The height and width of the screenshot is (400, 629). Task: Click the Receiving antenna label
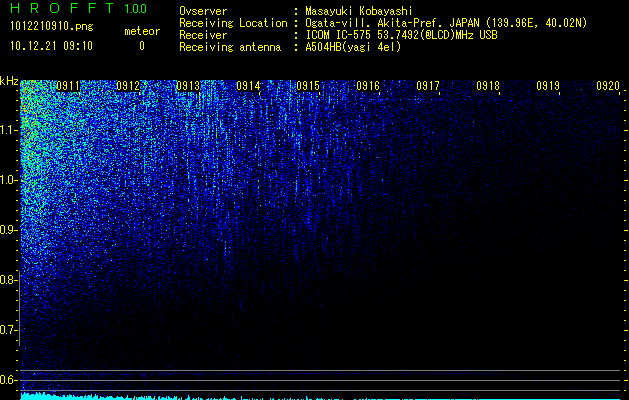(230, 47)
